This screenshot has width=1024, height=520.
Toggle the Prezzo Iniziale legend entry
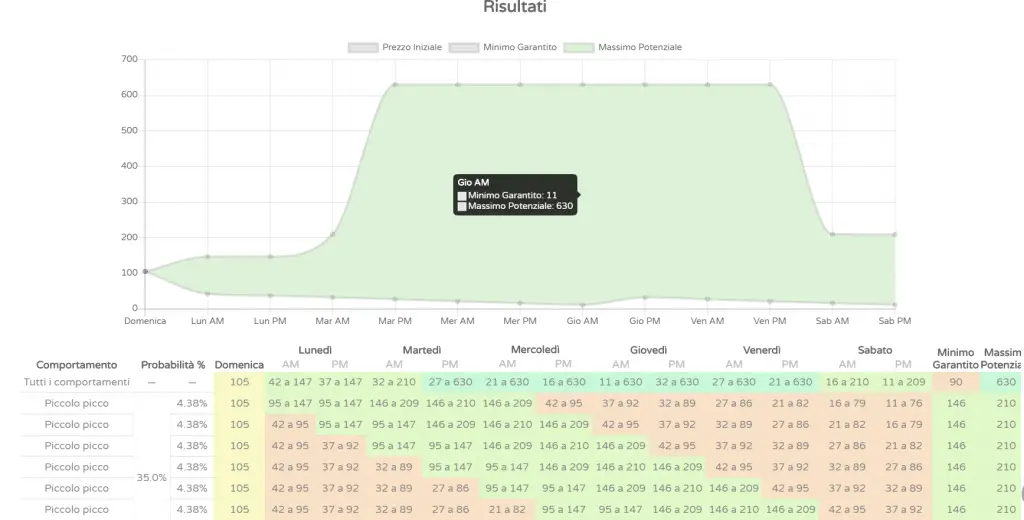(x=395, y=47)
